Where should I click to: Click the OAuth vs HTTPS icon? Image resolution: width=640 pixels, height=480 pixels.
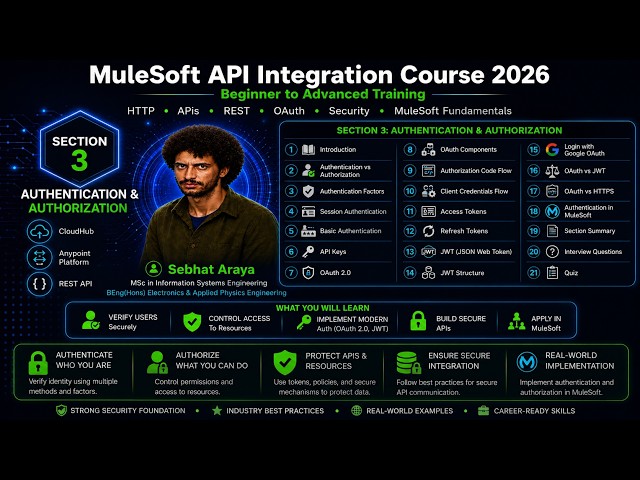(x=552, y=191)
